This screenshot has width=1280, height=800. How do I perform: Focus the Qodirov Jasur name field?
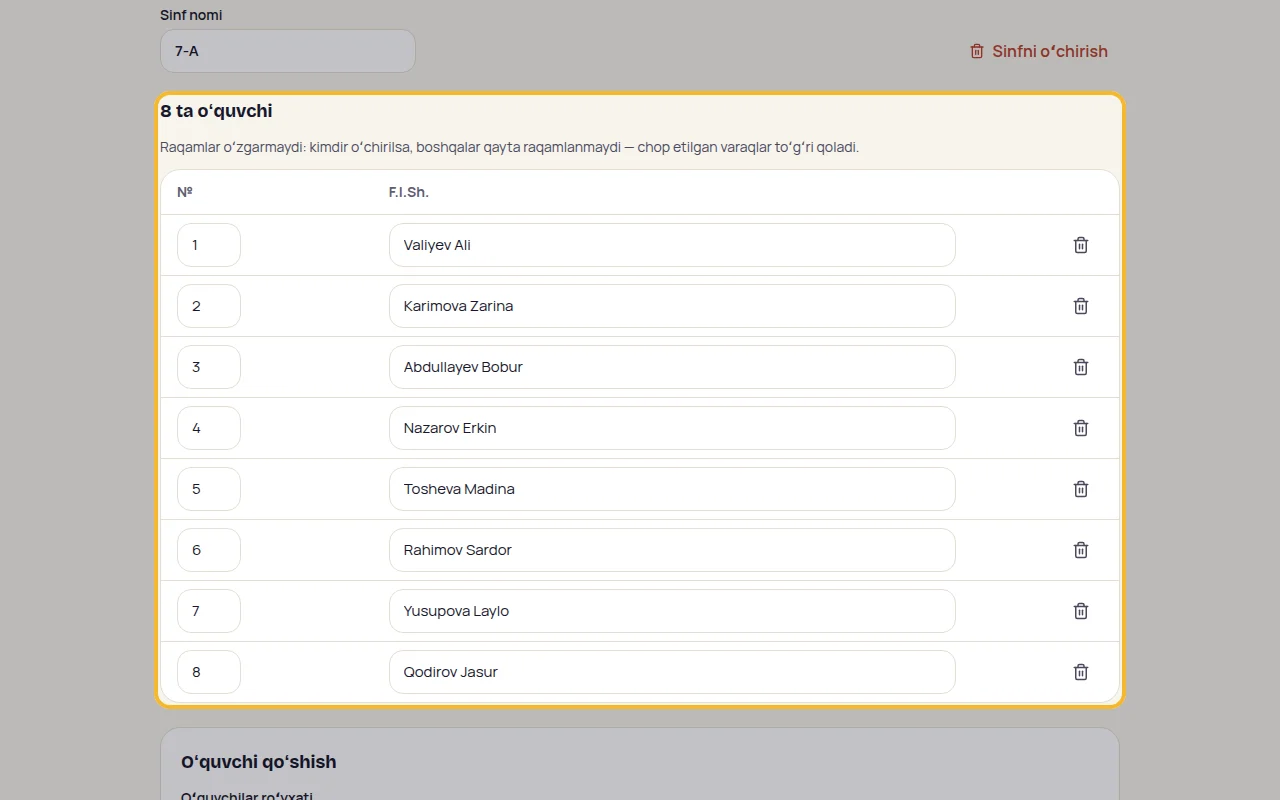point(672,672)
